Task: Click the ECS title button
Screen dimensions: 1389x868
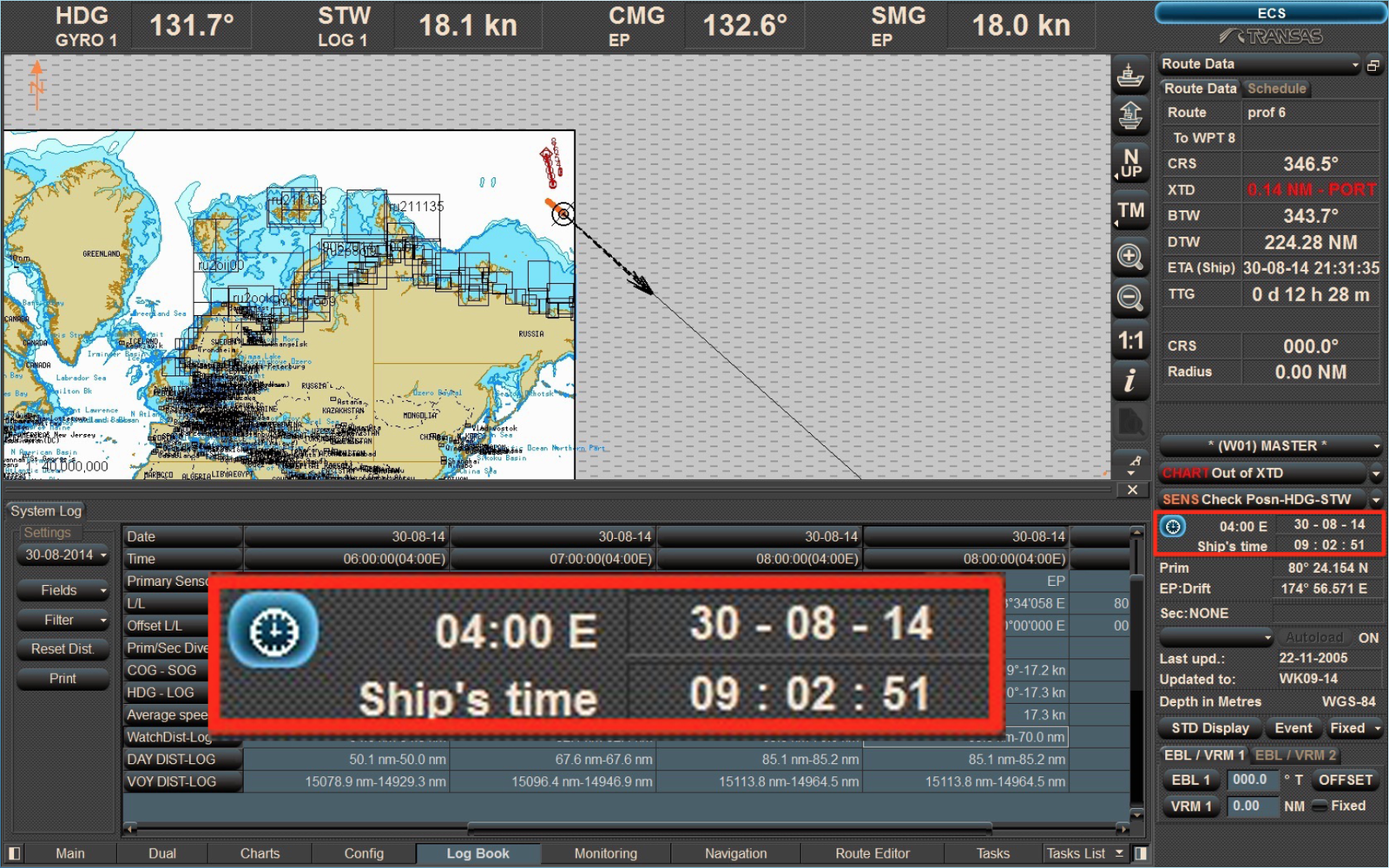Action: [1271, 13]
